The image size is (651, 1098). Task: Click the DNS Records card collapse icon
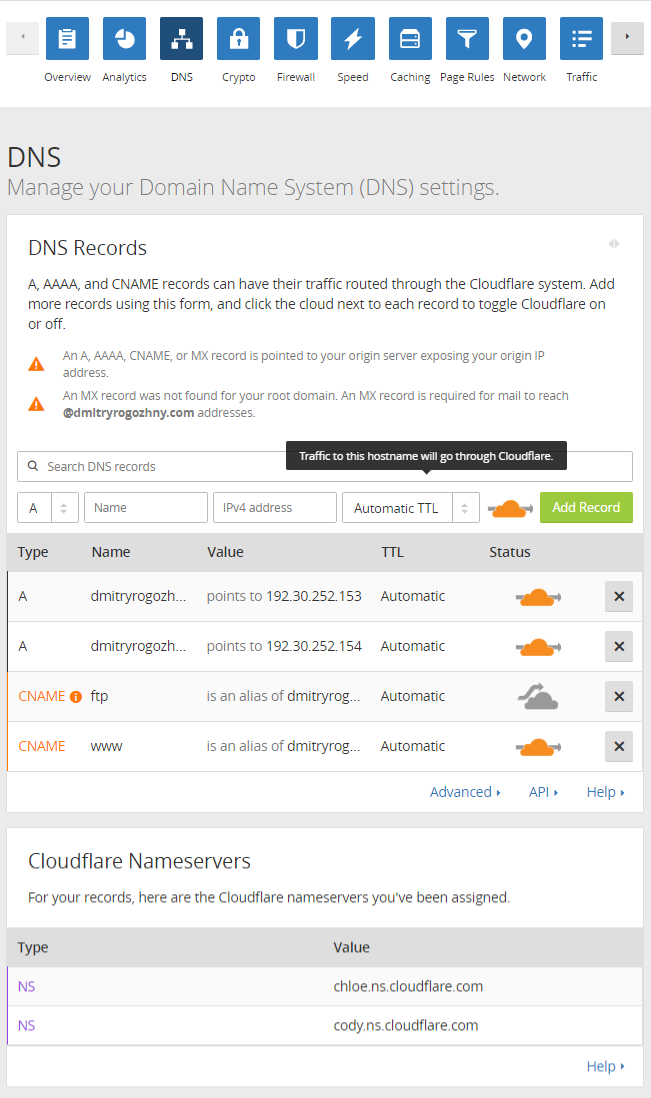tap(614, 244)
